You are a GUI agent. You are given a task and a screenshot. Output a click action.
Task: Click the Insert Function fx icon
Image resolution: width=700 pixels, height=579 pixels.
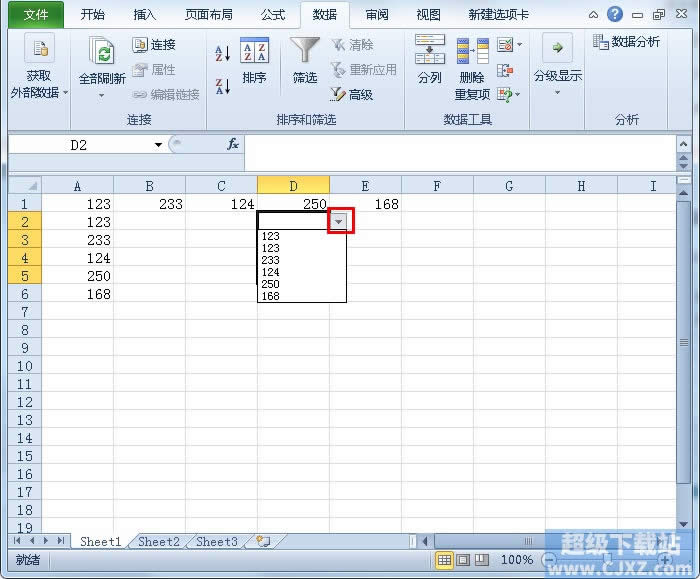pos(233,144)
